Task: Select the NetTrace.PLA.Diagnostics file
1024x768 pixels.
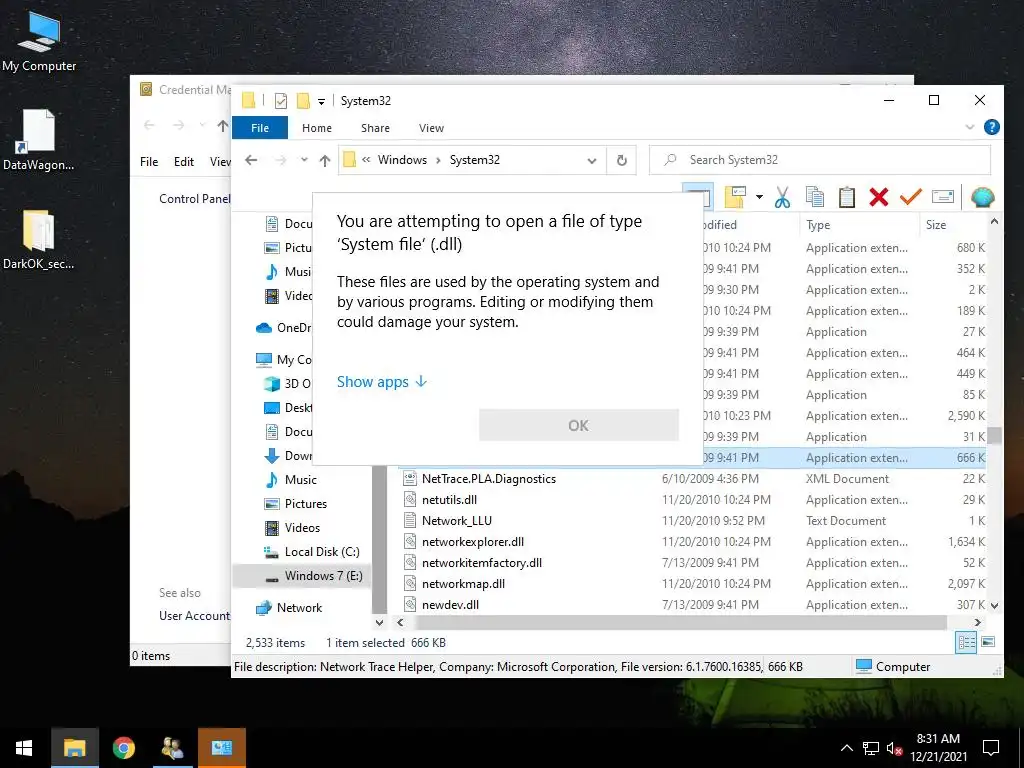Action: [488, 479]
